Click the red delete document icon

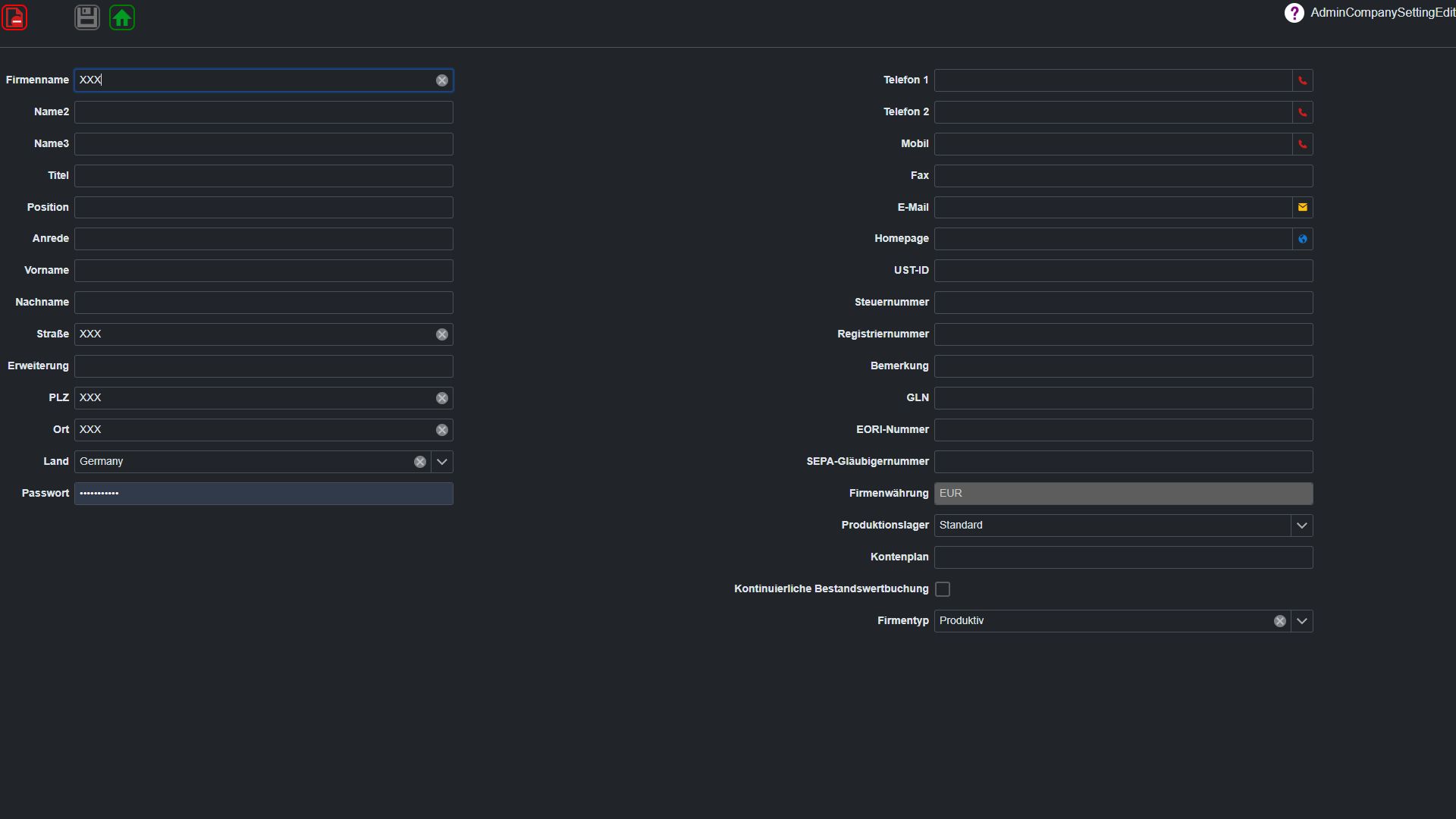[x=14, y=17]
